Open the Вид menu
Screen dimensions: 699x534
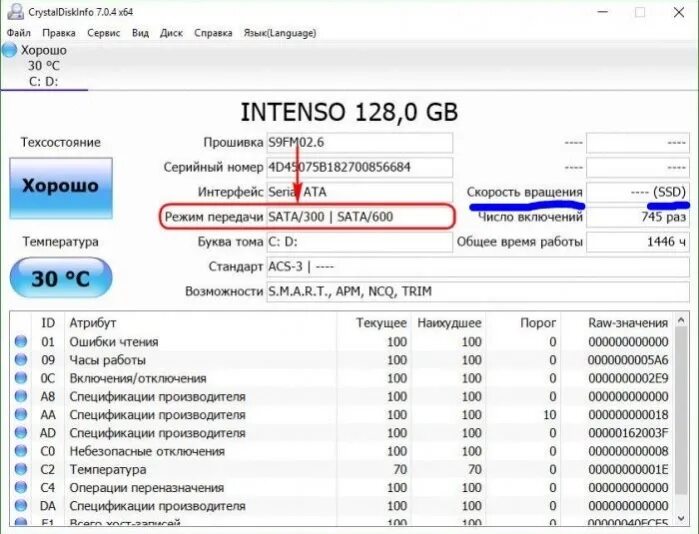(x=140, y=33)
